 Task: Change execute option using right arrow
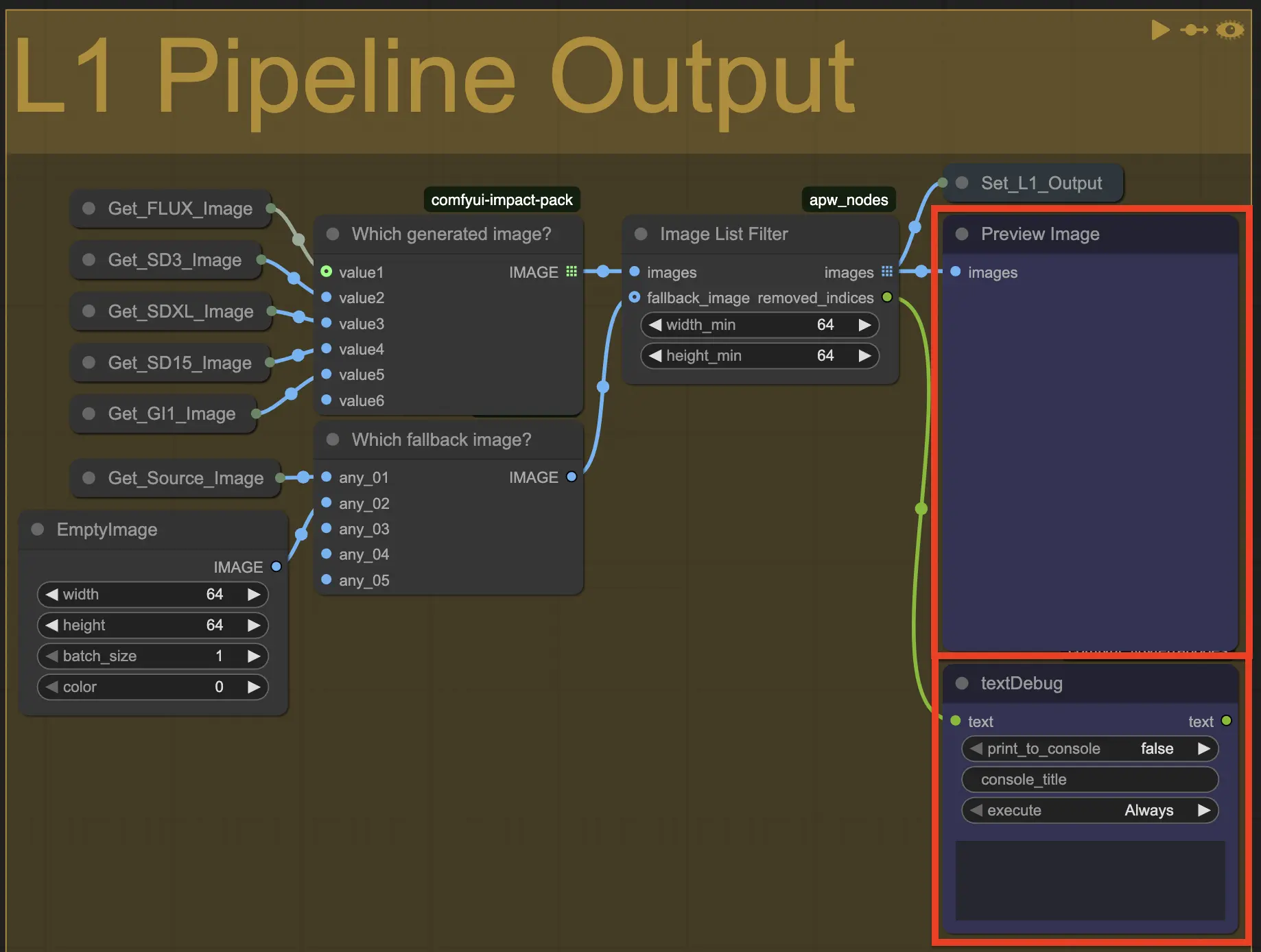1203,810
